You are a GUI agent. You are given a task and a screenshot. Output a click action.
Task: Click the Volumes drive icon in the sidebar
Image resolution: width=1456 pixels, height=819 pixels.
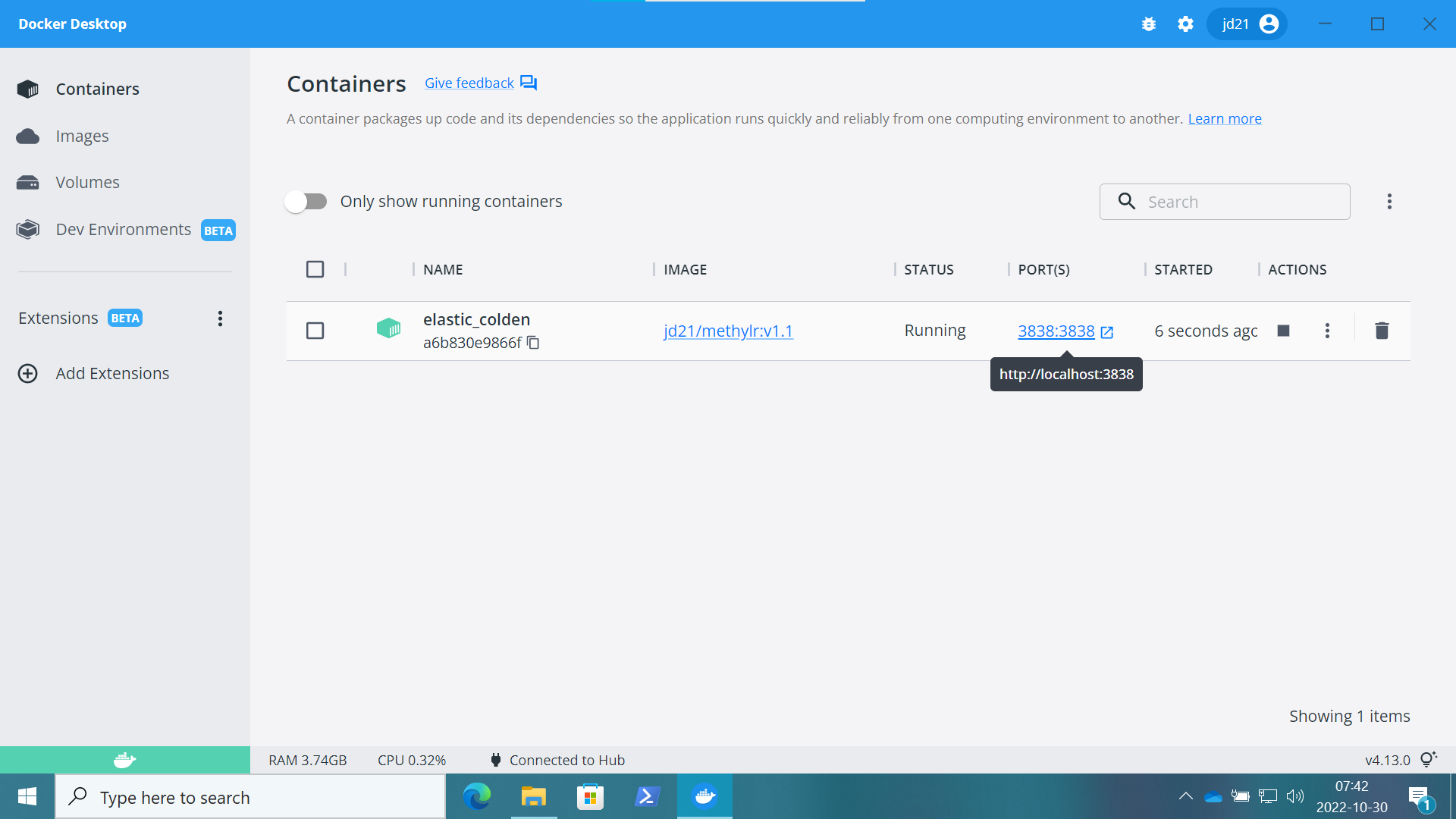pyautogui.click(x=28, y=183)
